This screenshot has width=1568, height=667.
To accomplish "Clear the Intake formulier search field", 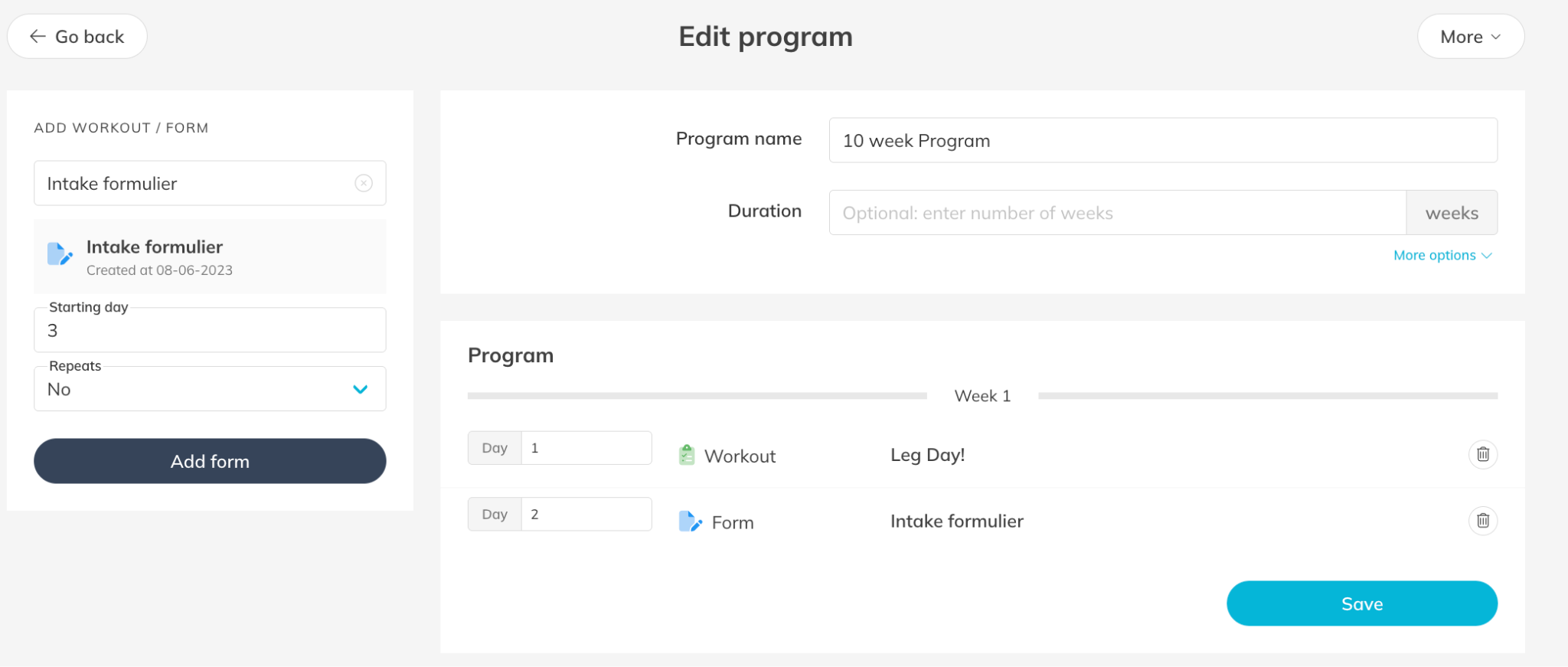I will [x=364, y=183].
